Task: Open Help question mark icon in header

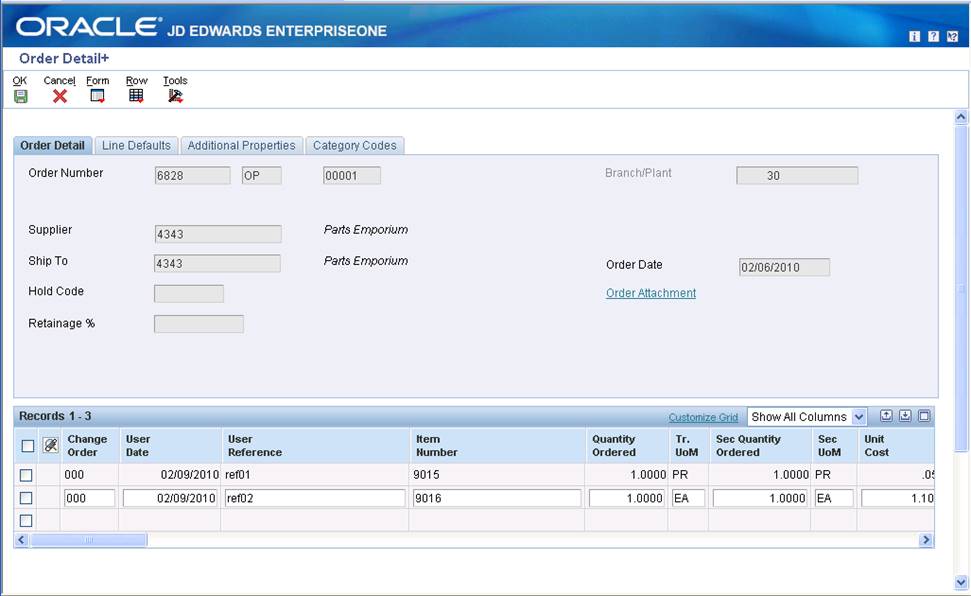Action: 933,37
